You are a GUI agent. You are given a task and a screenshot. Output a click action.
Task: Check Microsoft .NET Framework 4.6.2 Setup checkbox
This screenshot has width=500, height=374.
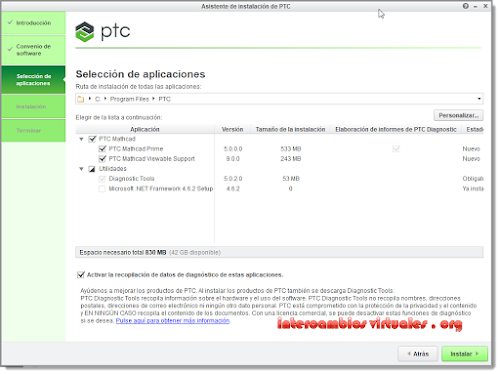(102, 189)
